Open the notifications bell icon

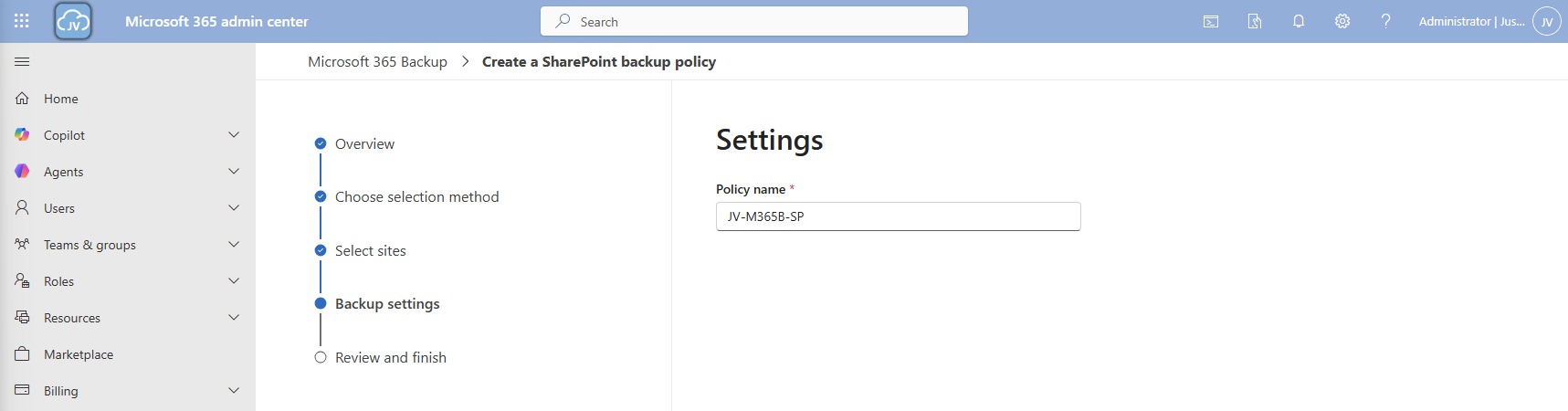point(1299,21)
